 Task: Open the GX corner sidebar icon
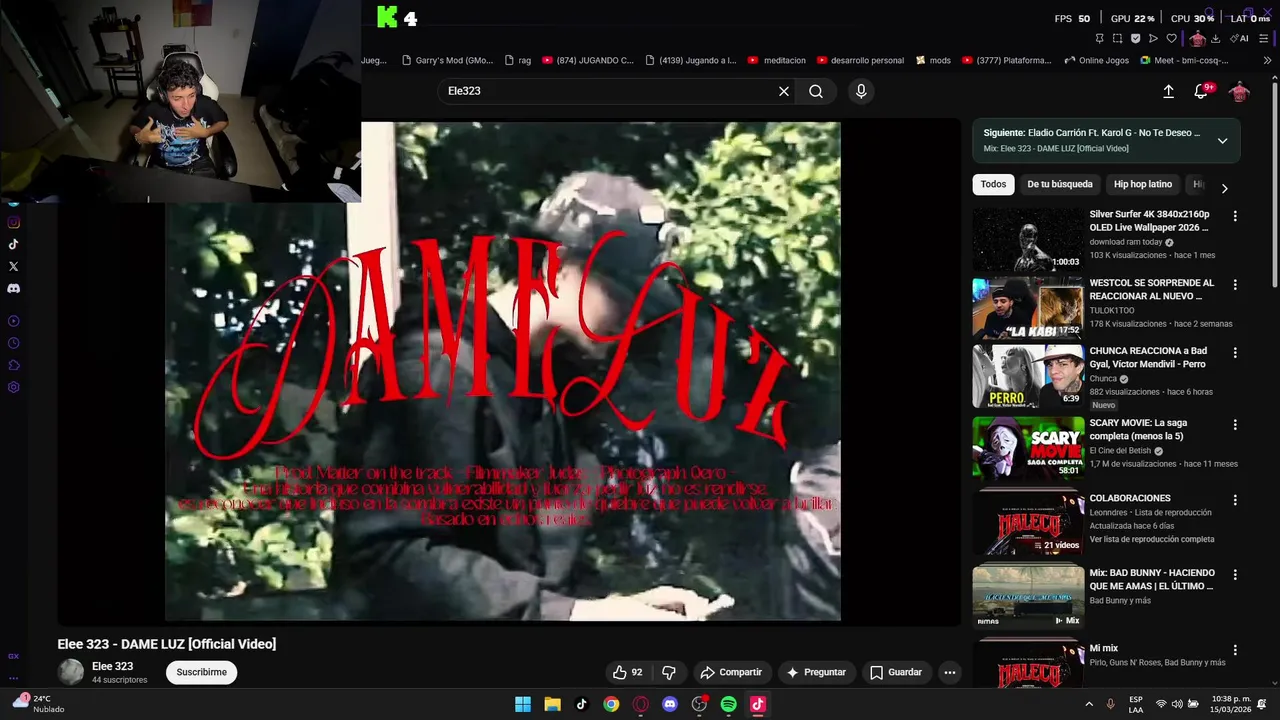tap(14, 656)
